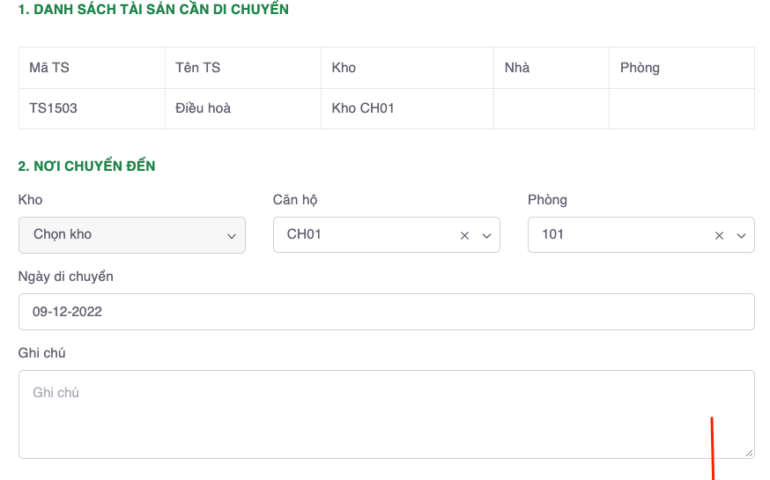The image size is (770, 480).
Task: Click the Nơi chuyển đến section heading
Action: click(x=87, y=166)
